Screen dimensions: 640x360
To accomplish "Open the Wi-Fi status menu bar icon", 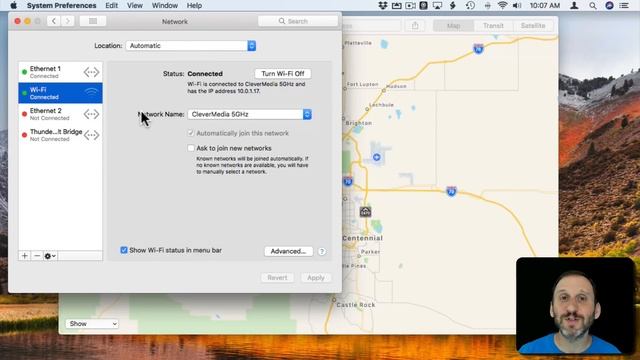I will (x=502, y=5).
